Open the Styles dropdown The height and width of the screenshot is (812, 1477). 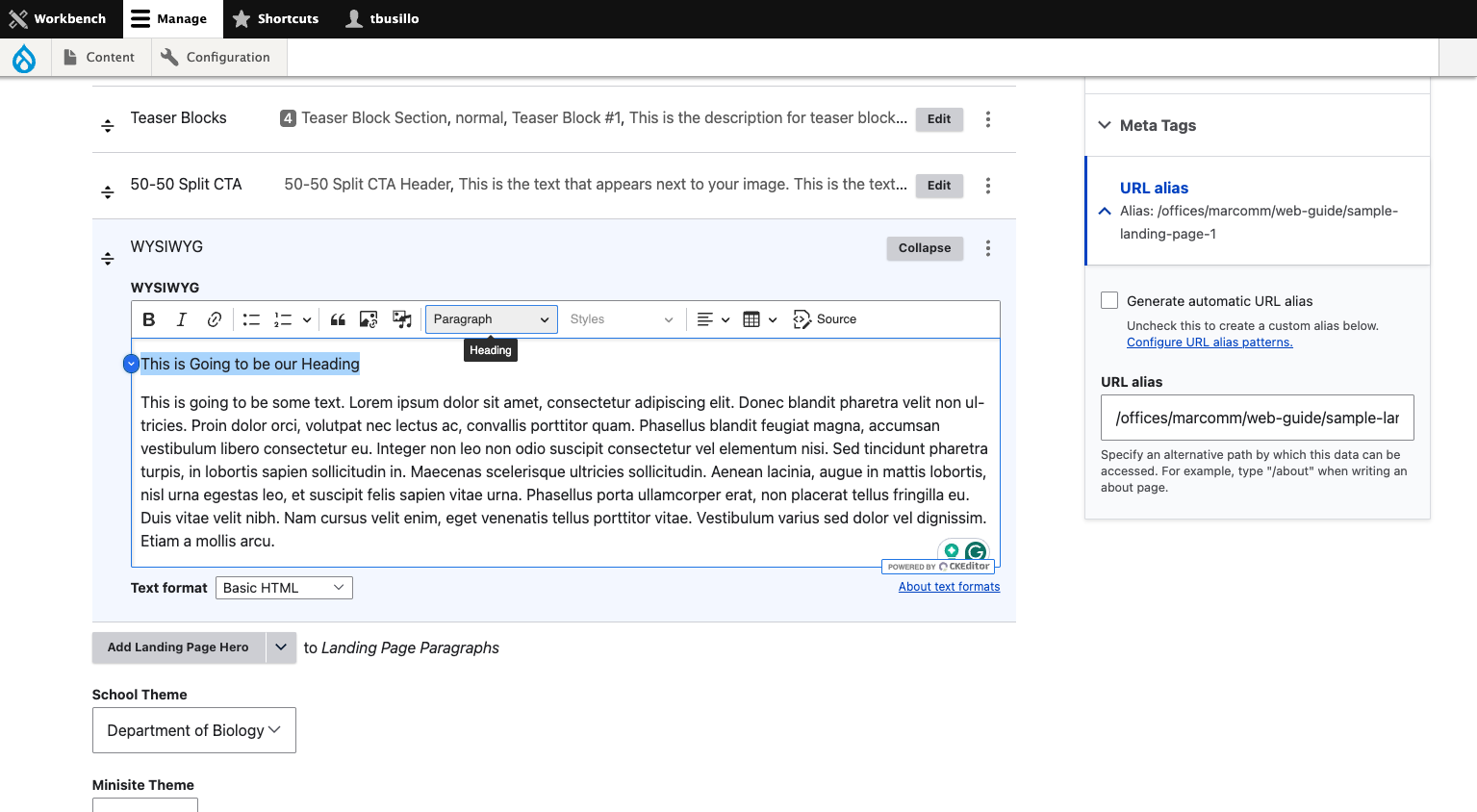tap(622, 319)
